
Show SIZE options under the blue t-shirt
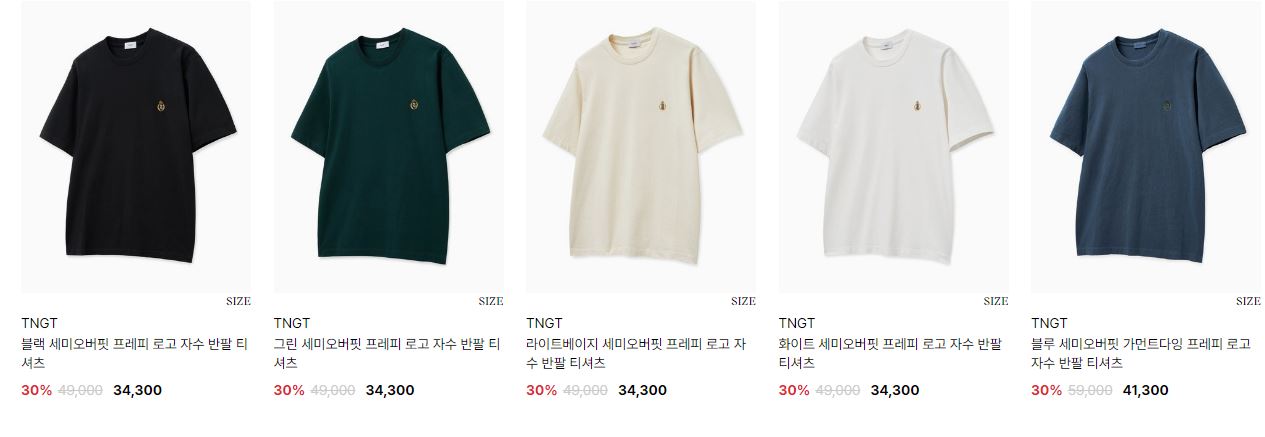coord(1248,301)
